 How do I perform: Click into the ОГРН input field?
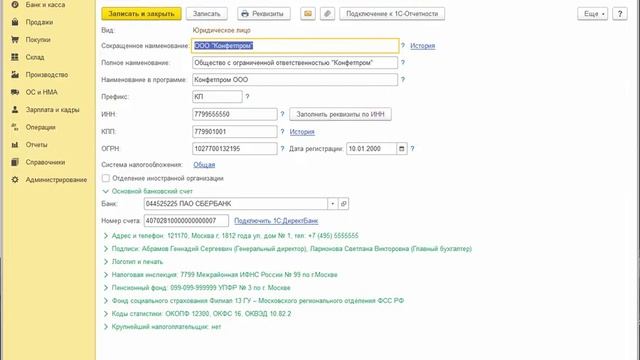(235, 149)
